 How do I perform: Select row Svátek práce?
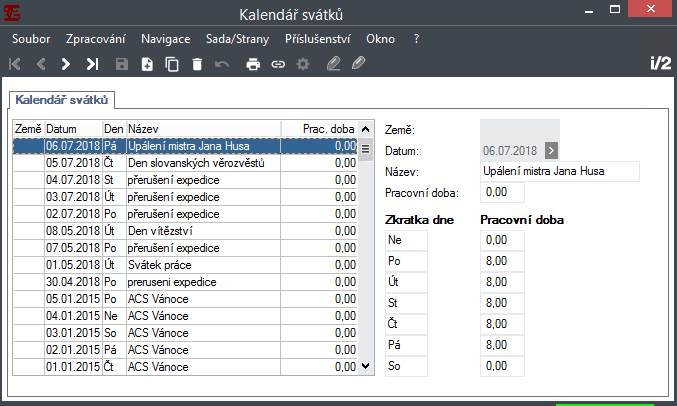point(185,265)
